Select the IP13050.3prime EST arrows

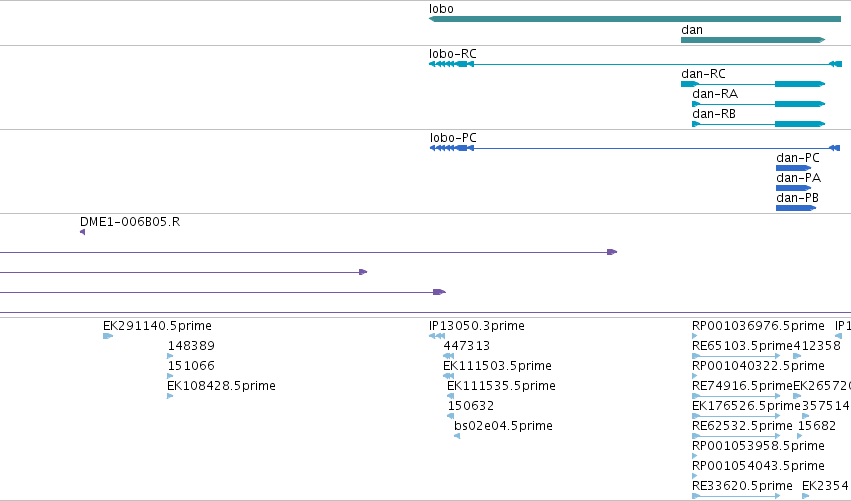pos(437,336)
